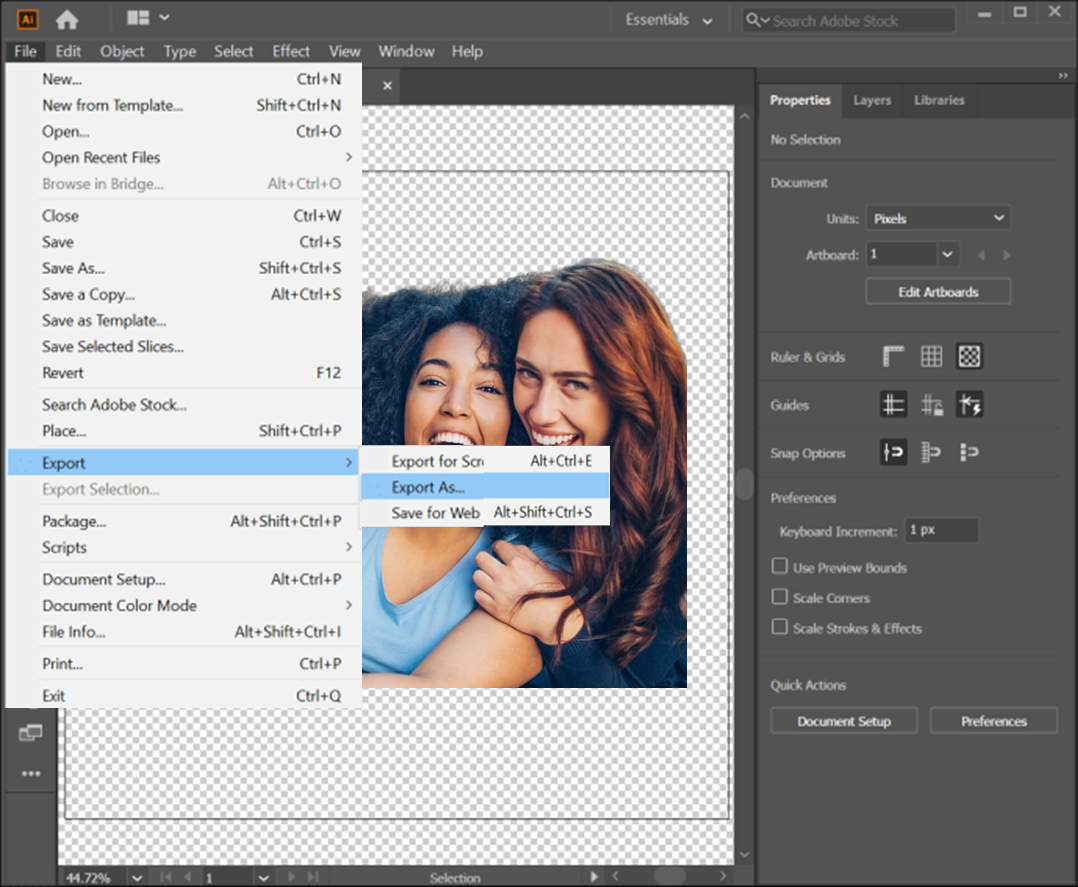Click the Keyboard Increment input field

tap(940, 530)
